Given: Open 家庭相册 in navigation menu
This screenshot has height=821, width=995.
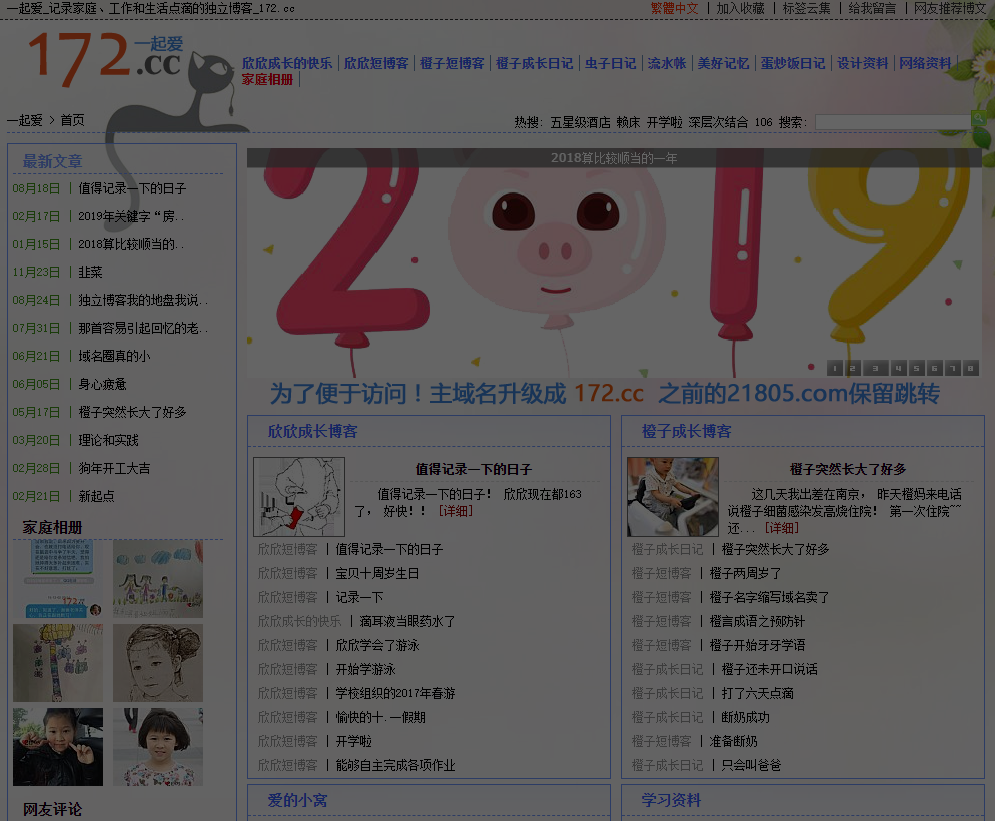Looking at the screenshot, I should pyautogui.click(x=267, y=79).
